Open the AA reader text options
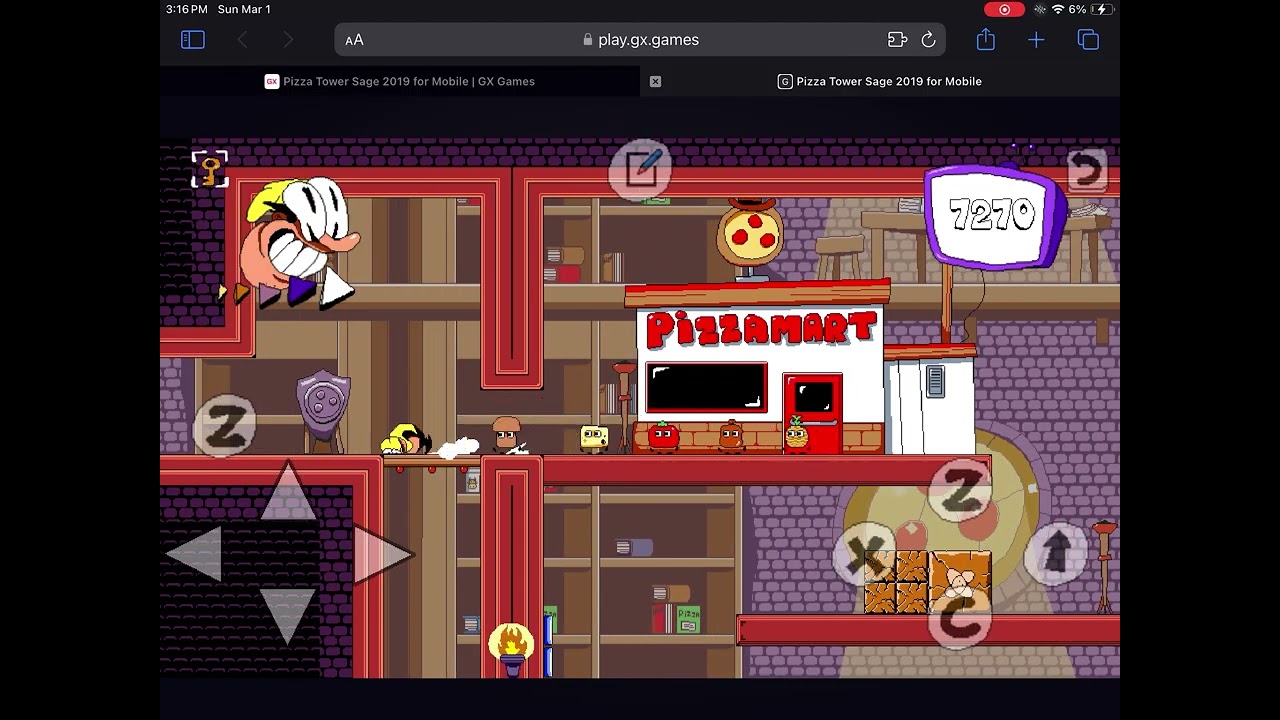 point(354,40)
